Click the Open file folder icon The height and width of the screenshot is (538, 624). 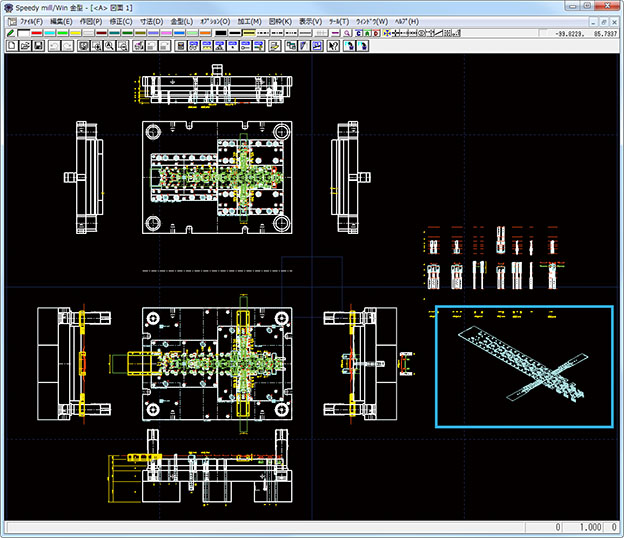tap(22, 46)
